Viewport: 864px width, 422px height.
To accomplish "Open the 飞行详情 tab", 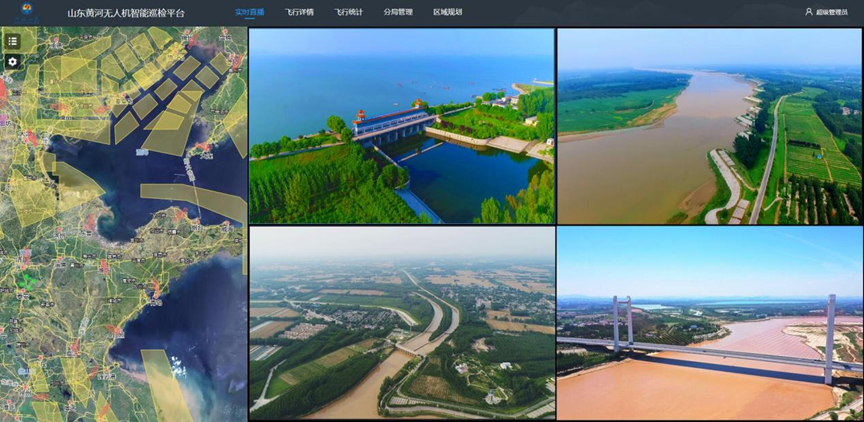I will (x=298, y=12).
